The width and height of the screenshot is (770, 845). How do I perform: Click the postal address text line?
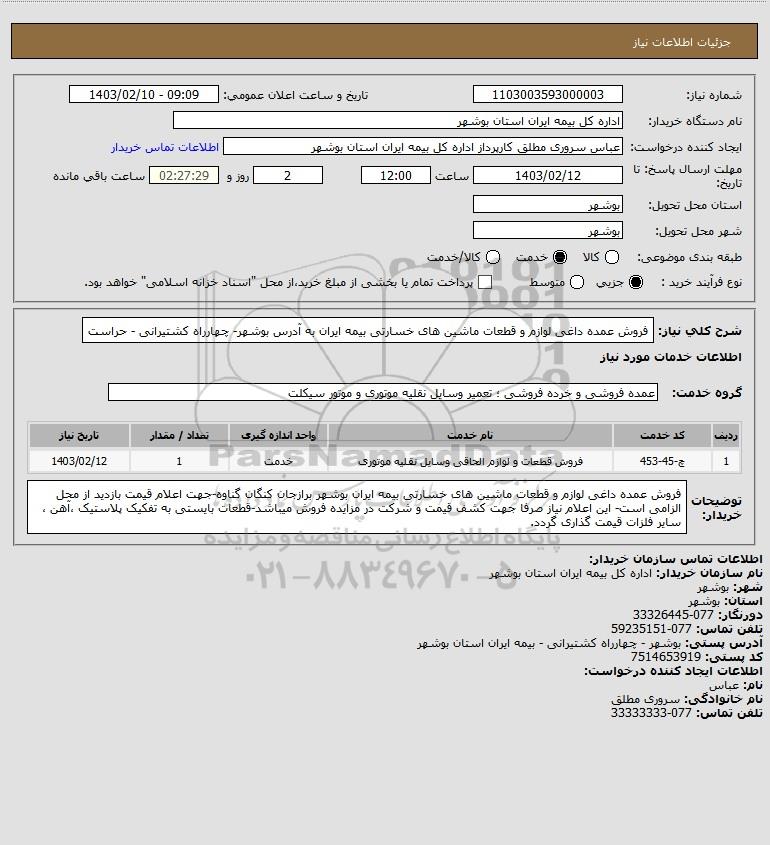tap(549, 643)
